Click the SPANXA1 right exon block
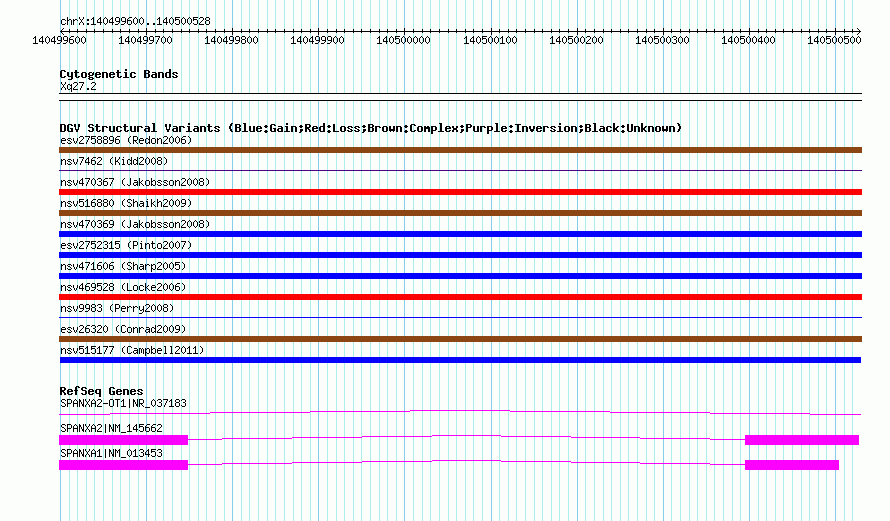The width and height of the screenshot is (890, 521). pos(792,465)
